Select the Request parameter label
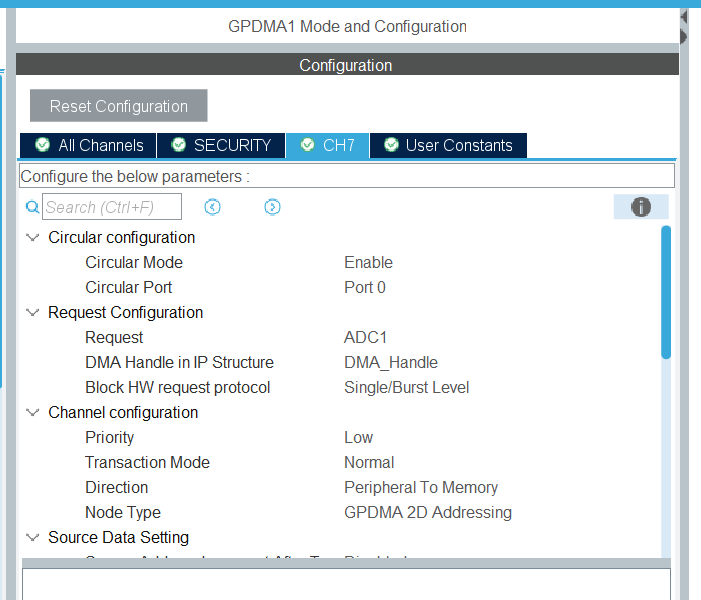701x600 pixels. click(x=114, y=338)
